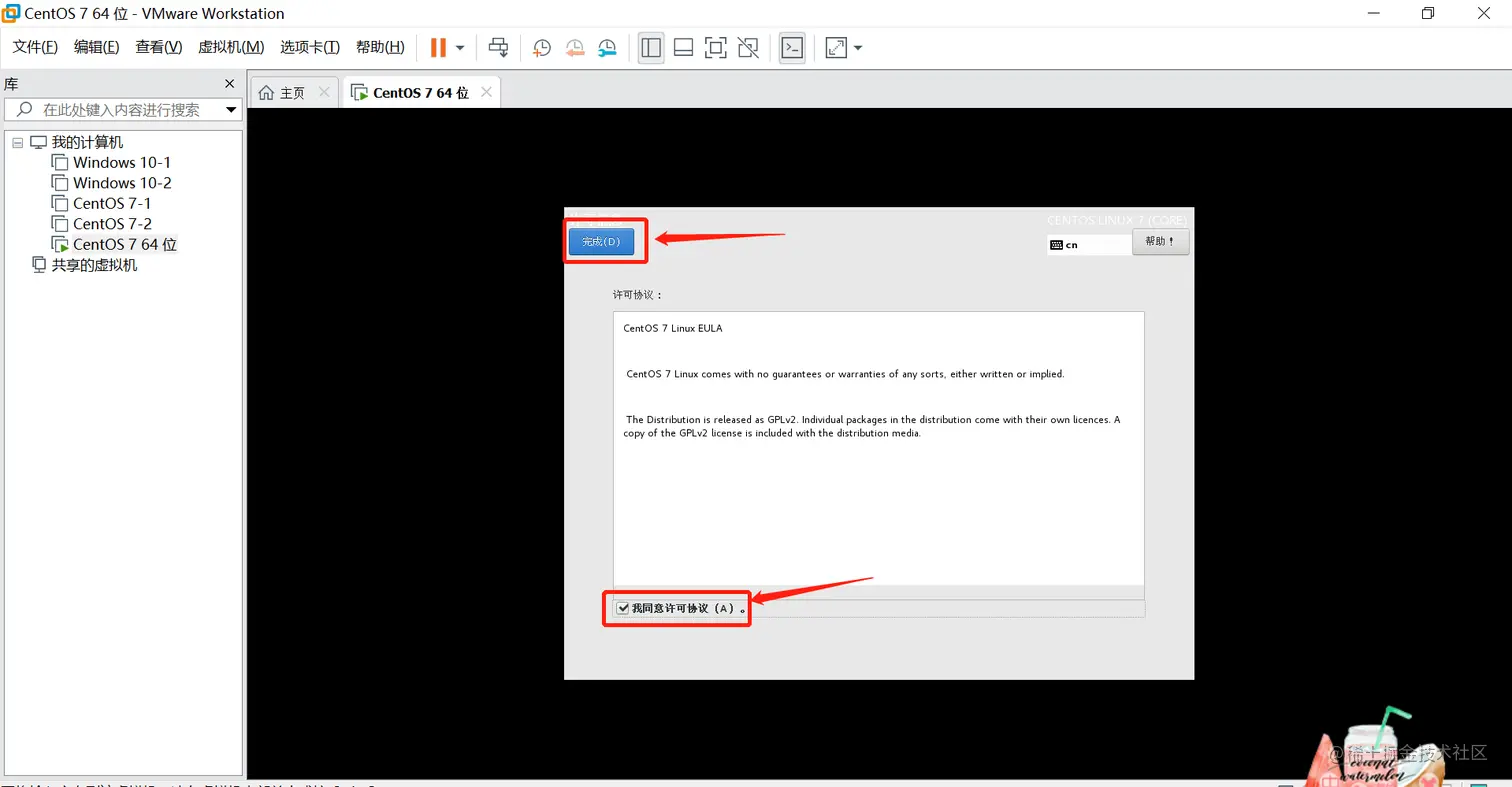The image size is (1512, 787).
Task: Close the 主页 tab
Action: pyautogui.click(x=324, y=92)
